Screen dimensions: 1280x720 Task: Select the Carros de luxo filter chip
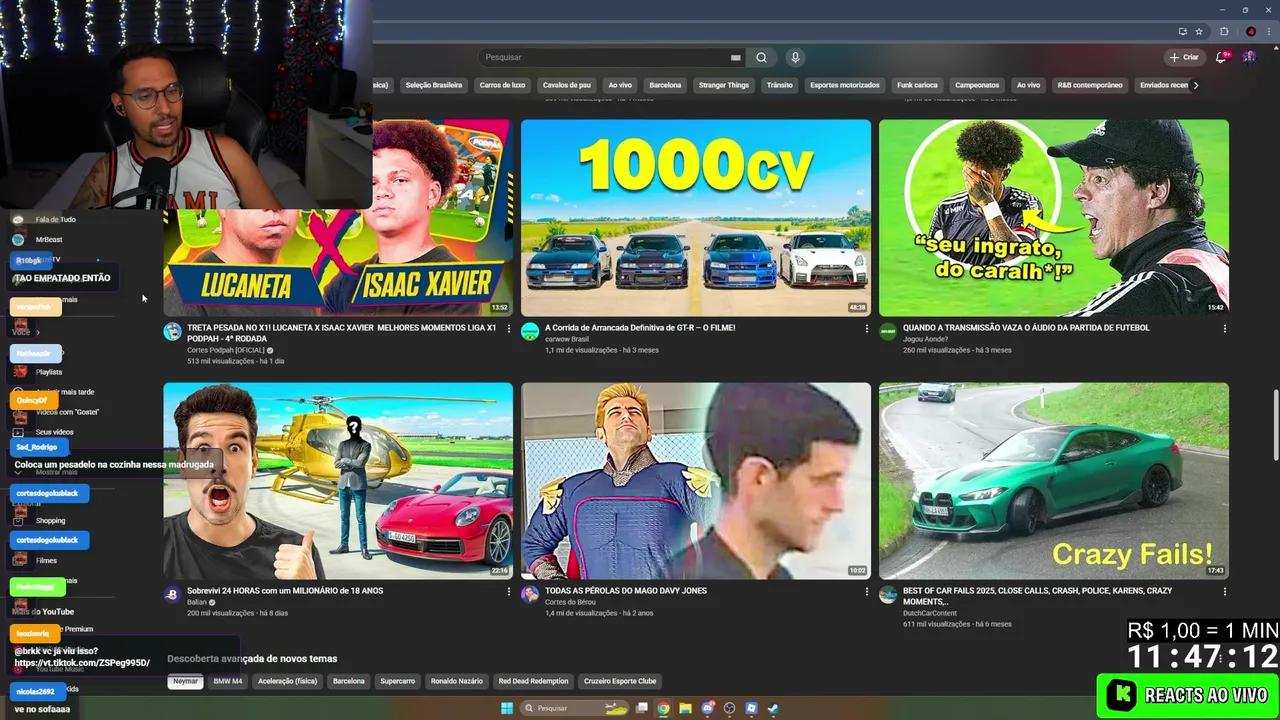coord(502,85)
